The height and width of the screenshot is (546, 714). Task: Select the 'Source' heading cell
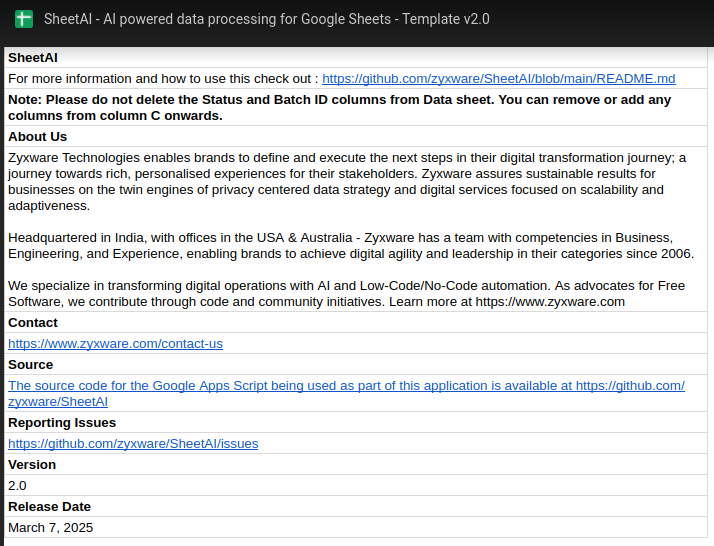(356, 364)
